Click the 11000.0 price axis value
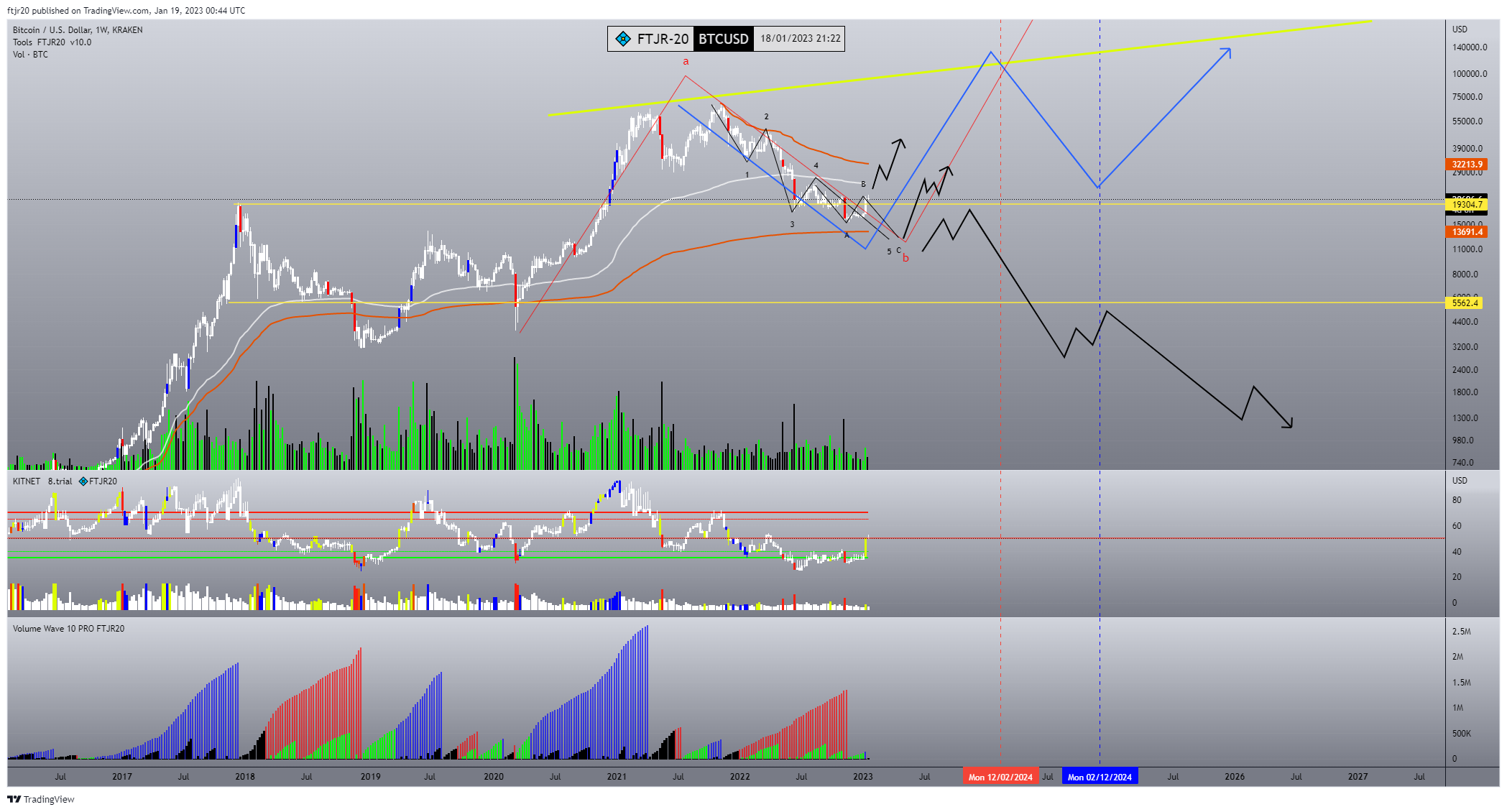Screen dimensions: 1507x812 click(1467, 249)
